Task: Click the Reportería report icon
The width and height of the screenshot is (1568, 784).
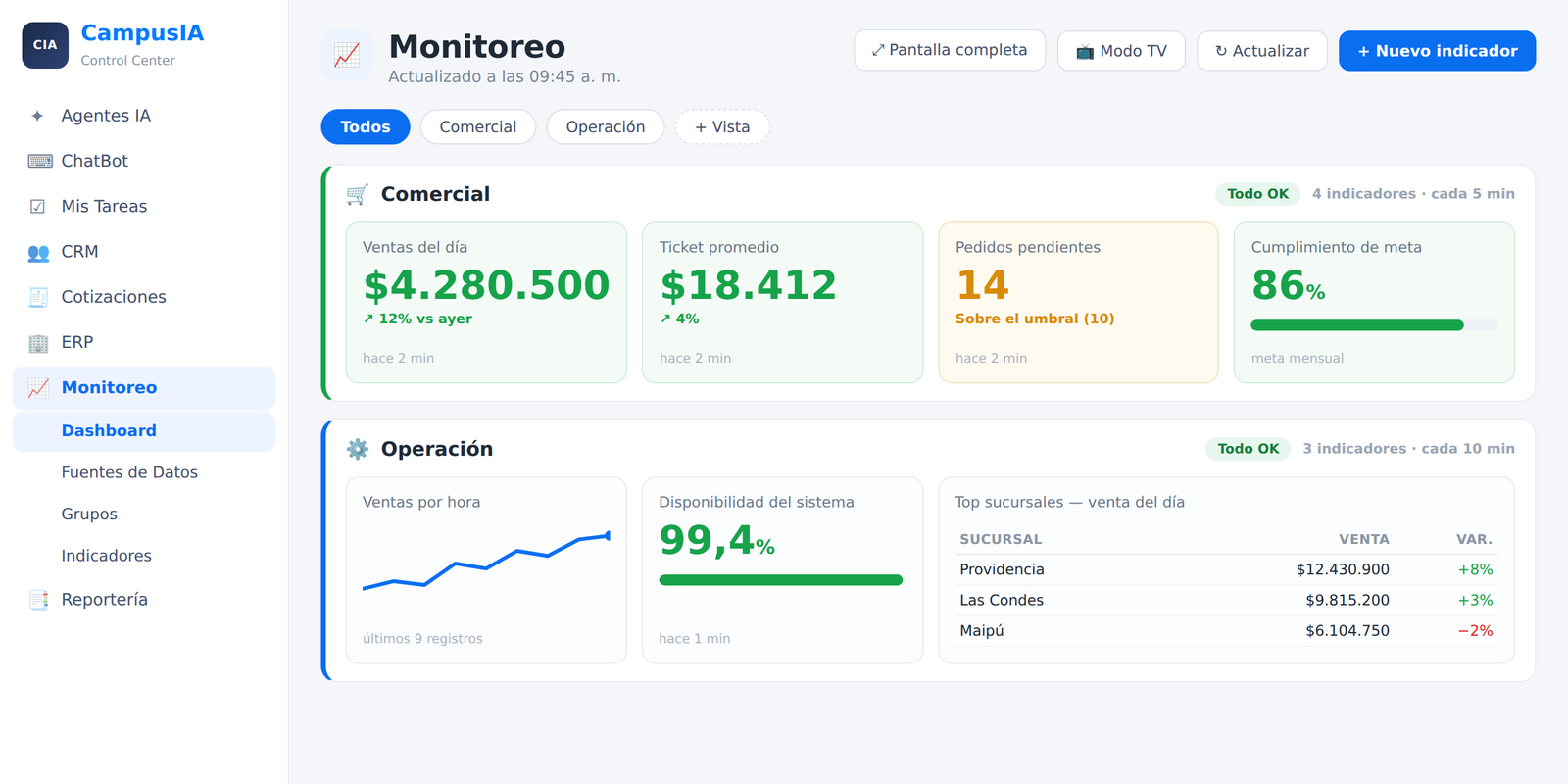Action: (x=38, y=600)
